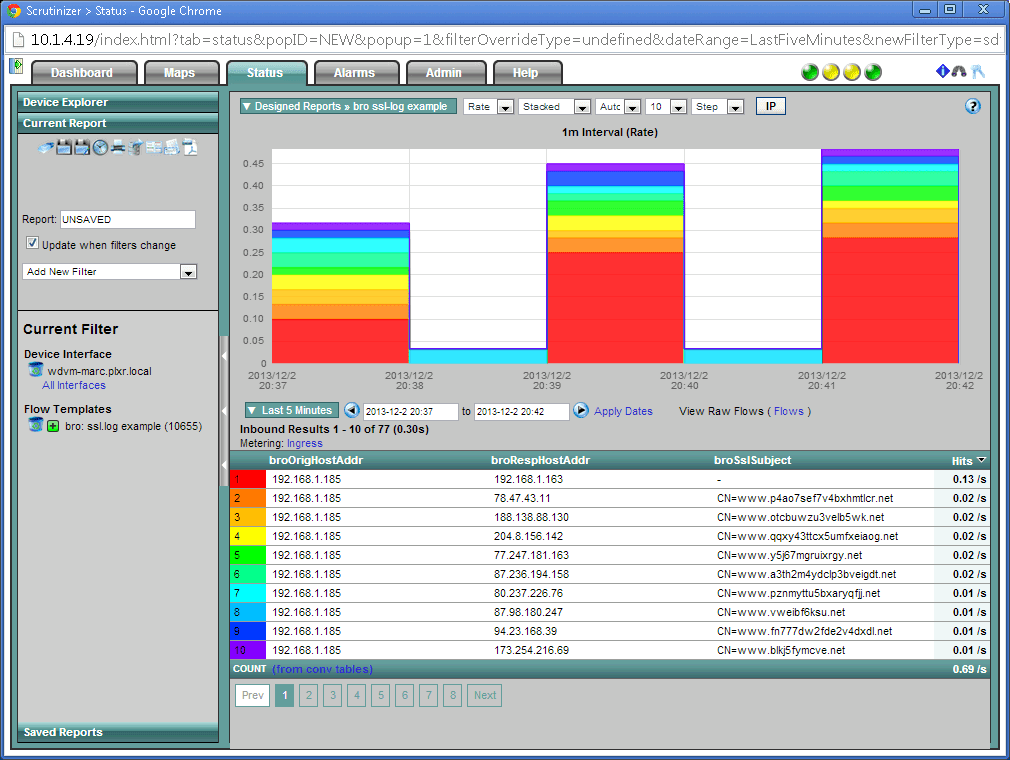Click the device icon beside wdvm-marc.plxr.local

[x=36, y=370]
